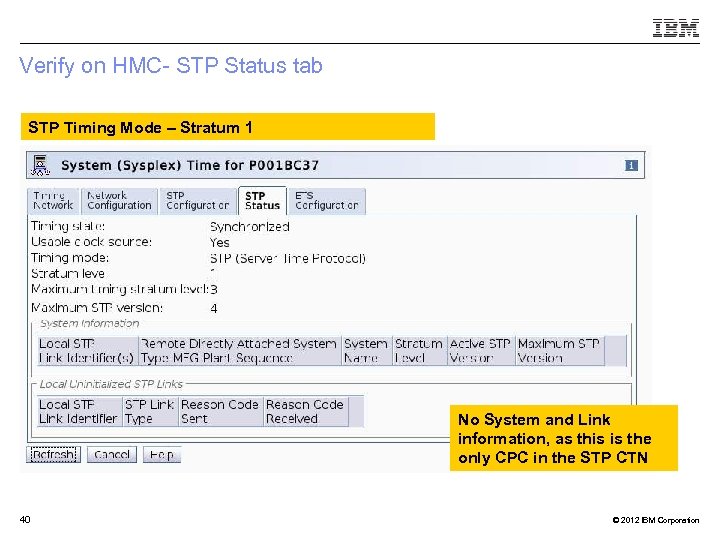The height and width of the screenshot is (540, 720).
Task: Click the Maximum STP Version column header
Action: pos(560,351)
